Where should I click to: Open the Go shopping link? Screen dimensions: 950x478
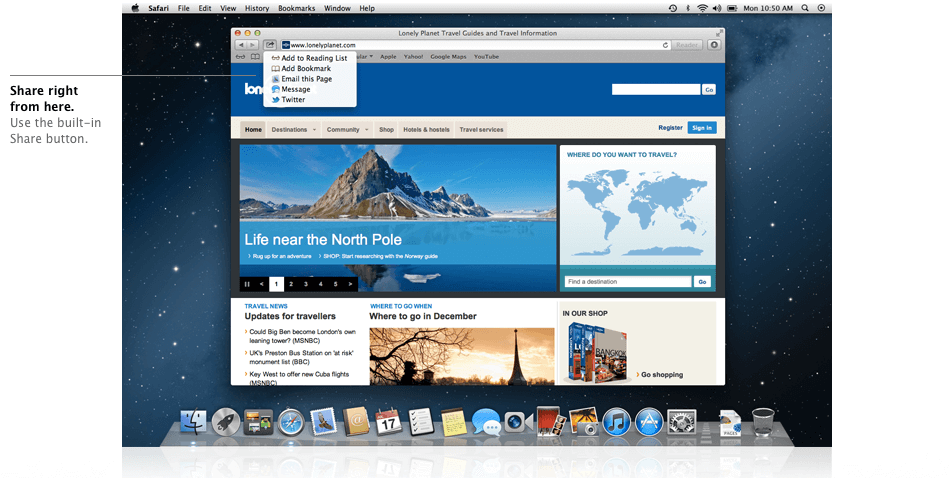[x=660, y=375]
